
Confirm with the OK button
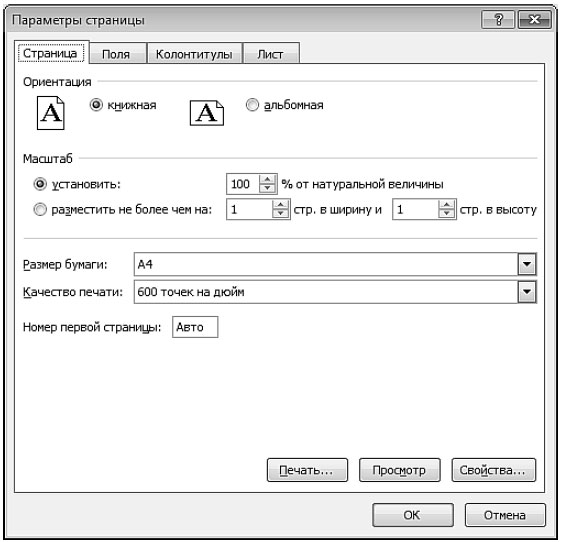(413, 515)
